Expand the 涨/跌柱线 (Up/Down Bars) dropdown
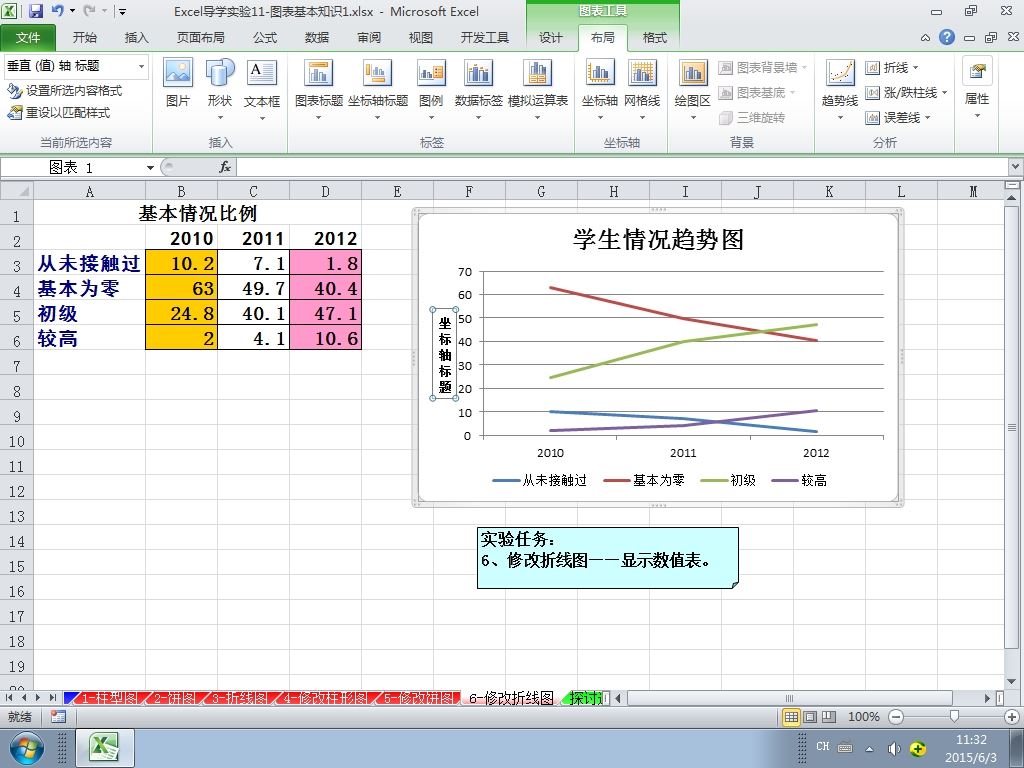Screen dimensions: 1024x768 [906, 93]
